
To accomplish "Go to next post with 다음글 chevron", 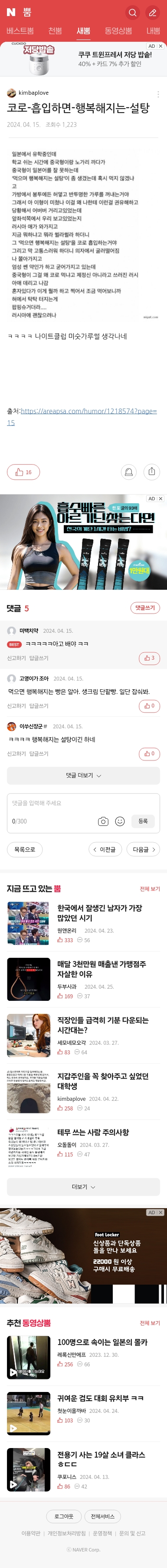I will pyautogui.click(x=143, y=849).
